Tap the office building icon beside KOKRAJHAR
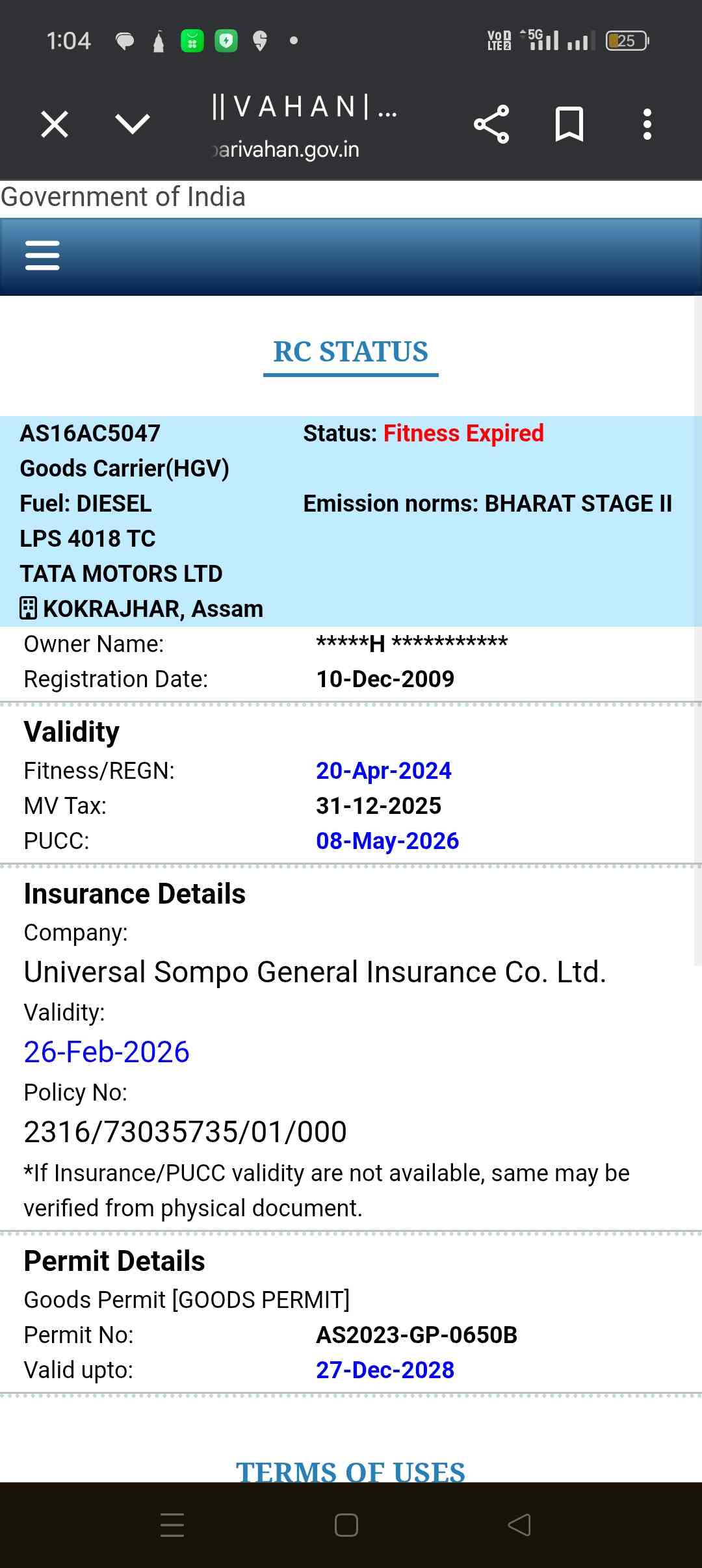 coord(28,608)
